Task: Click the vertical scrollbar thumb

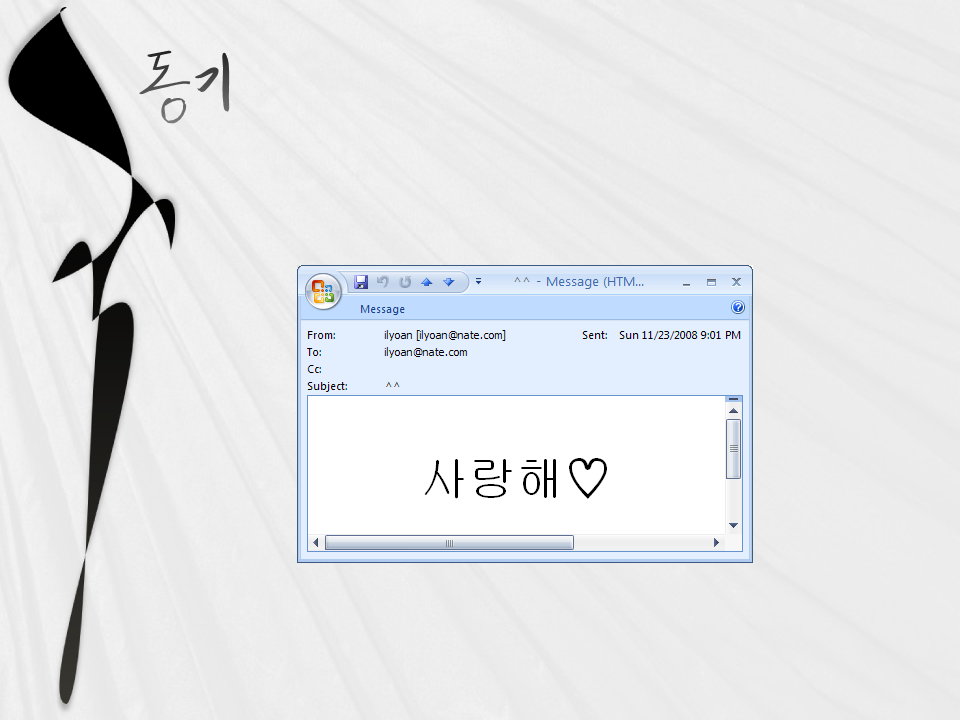Action: (x=733, y=449)
